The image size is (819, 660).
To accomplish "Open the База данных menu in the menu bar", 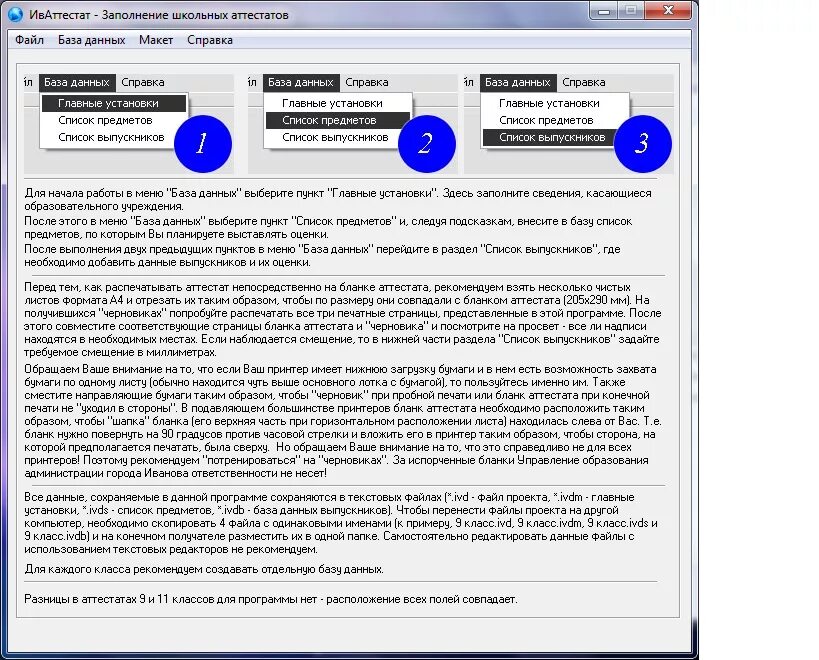I will click(x=91, y=40).
